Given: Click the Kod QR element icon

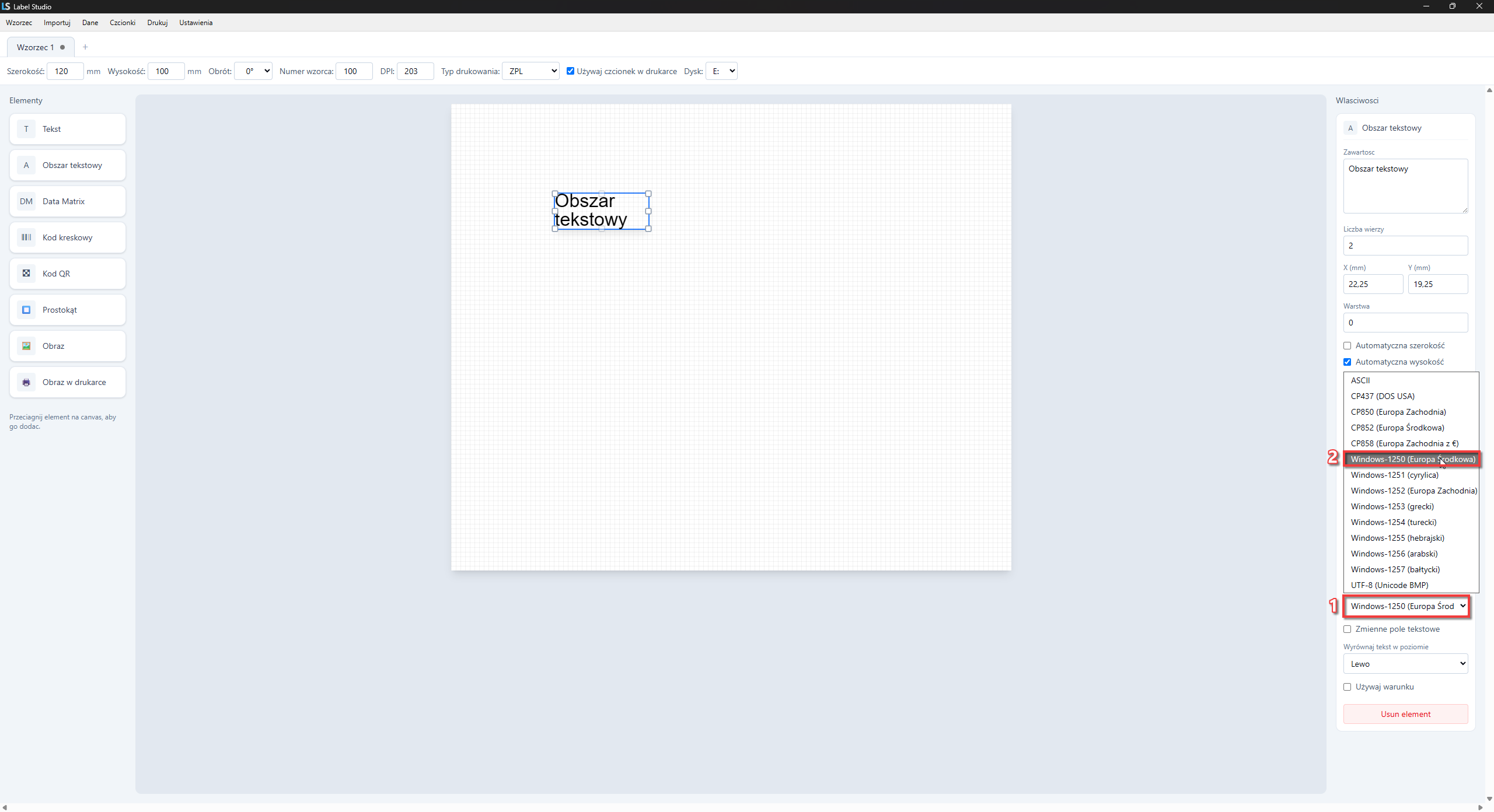Looking at the screenshot, I should tap(26, 274).
